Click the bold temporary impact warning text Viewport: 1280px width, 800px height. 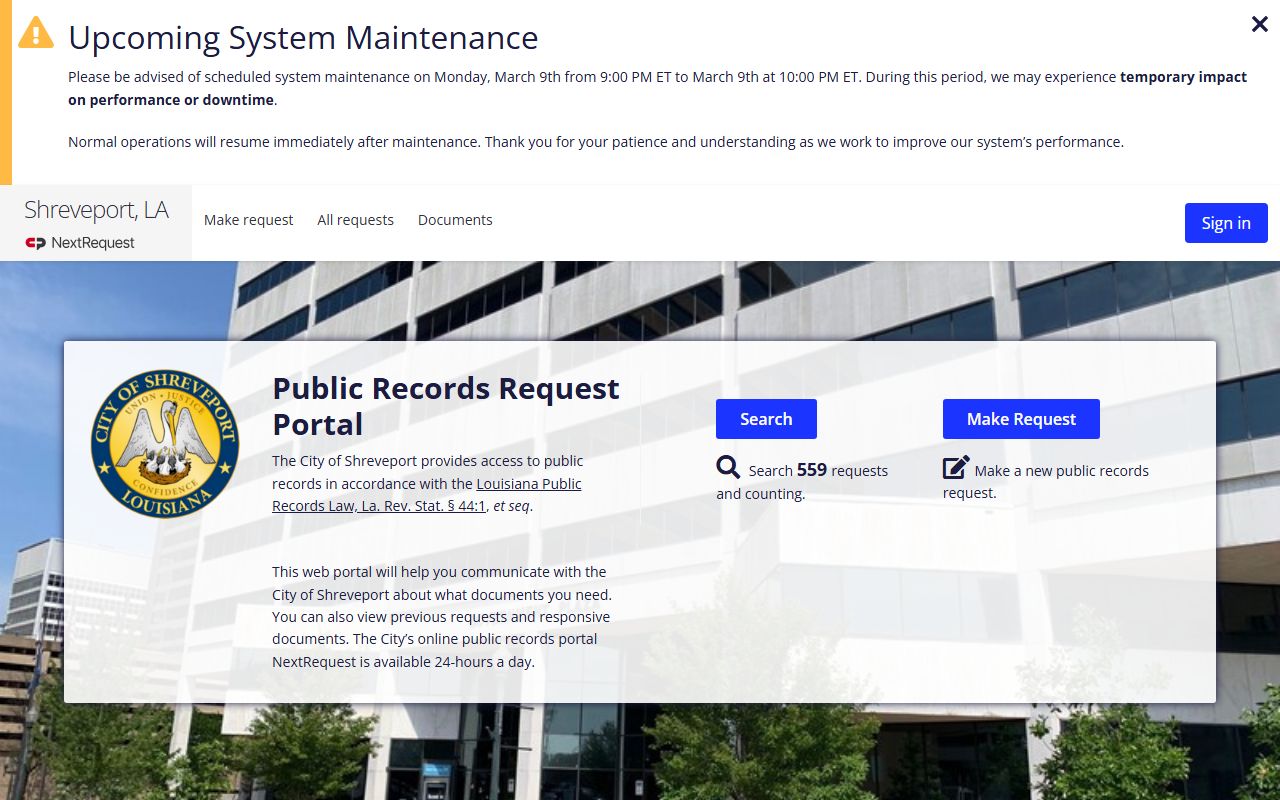[1183, 77]
